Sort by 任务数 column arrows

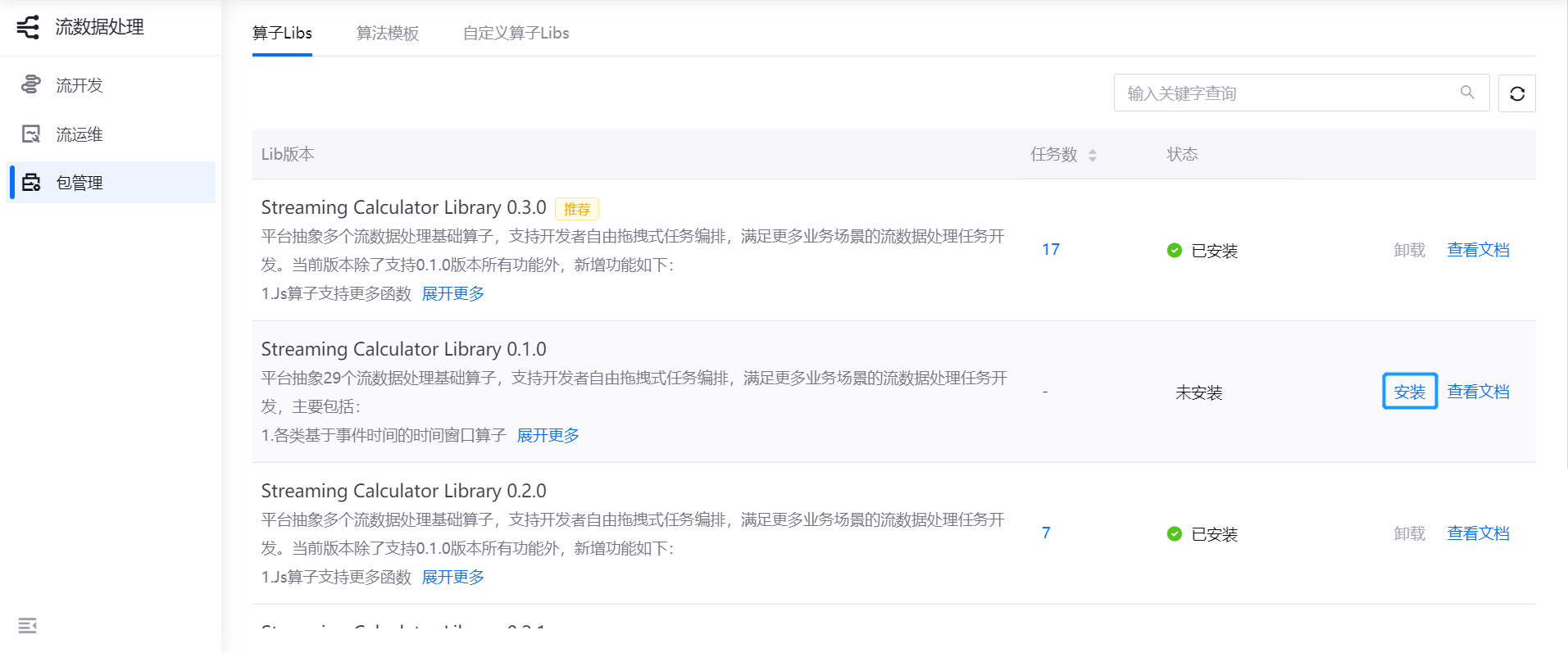coord(1093,155)
